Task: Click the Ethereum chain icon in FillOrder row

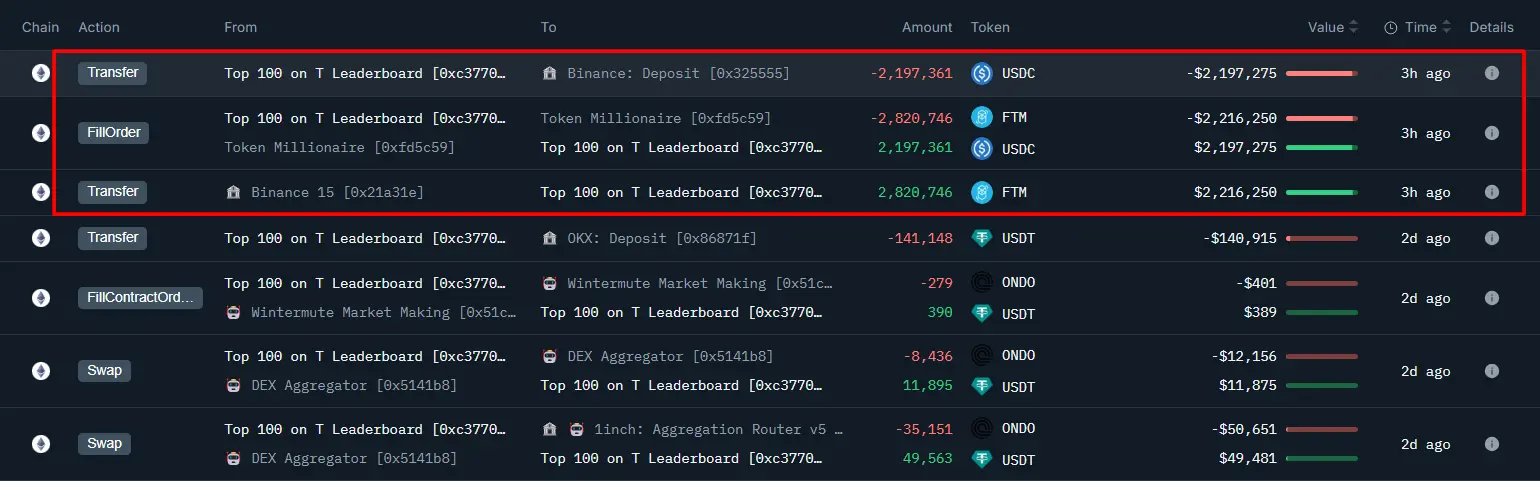Action: pos(41,133)
